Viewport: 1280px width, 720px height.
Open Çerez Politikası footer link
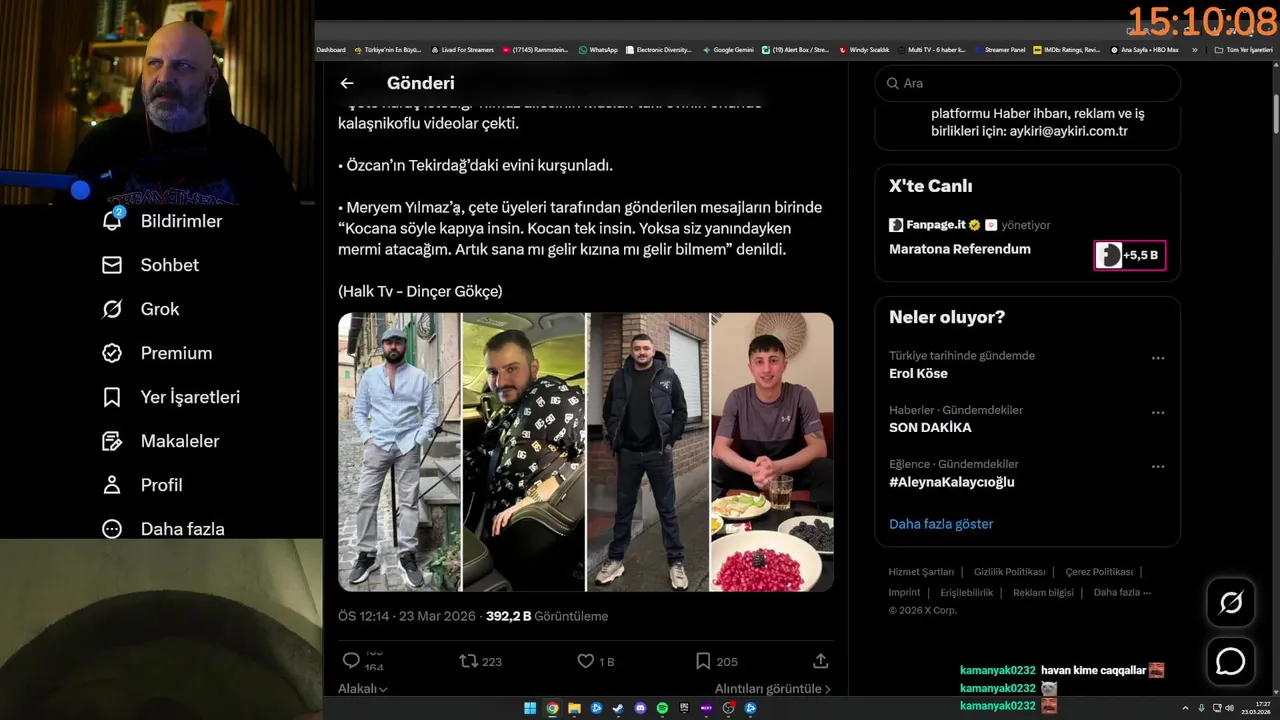point(1099,572)
